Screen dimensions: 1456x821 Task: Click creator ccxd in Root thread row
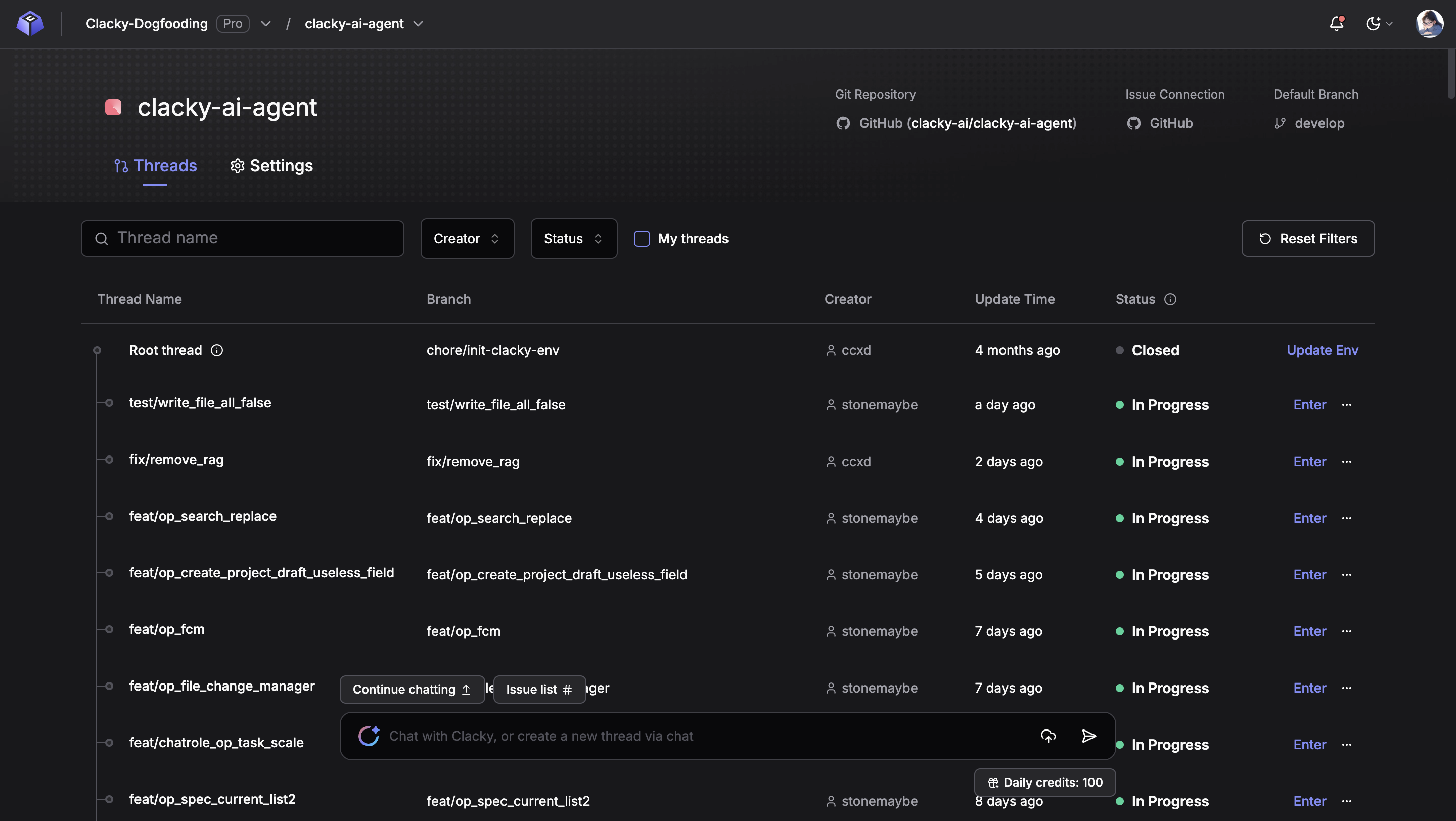[x=848, y=350]
